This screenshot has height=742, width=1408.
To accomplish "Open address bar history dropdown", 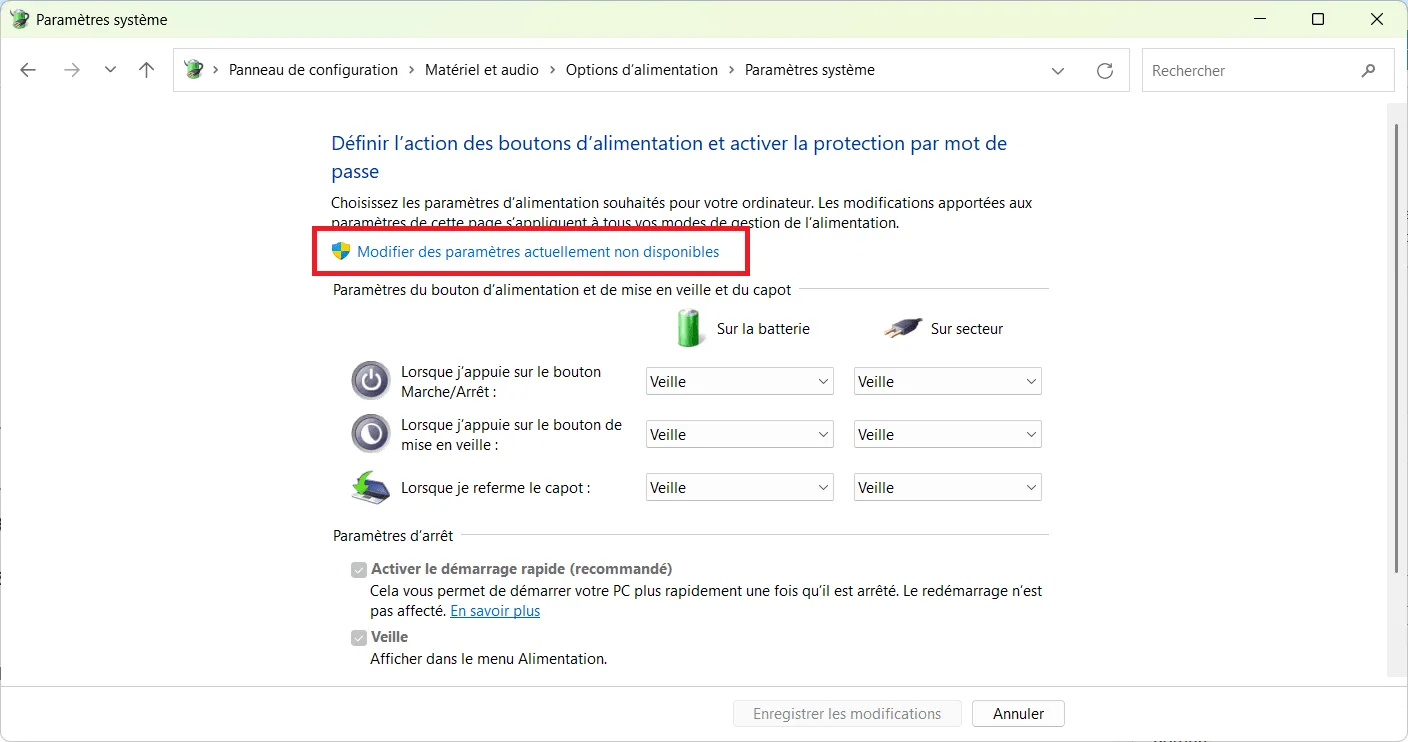I will [1058, 70].
